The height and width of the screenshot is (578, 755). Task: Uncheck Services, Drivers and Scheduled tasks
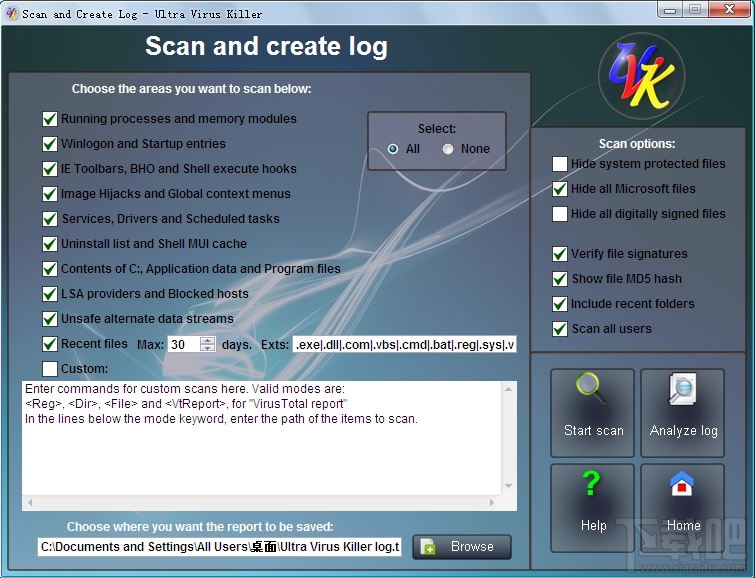(50, 219)
